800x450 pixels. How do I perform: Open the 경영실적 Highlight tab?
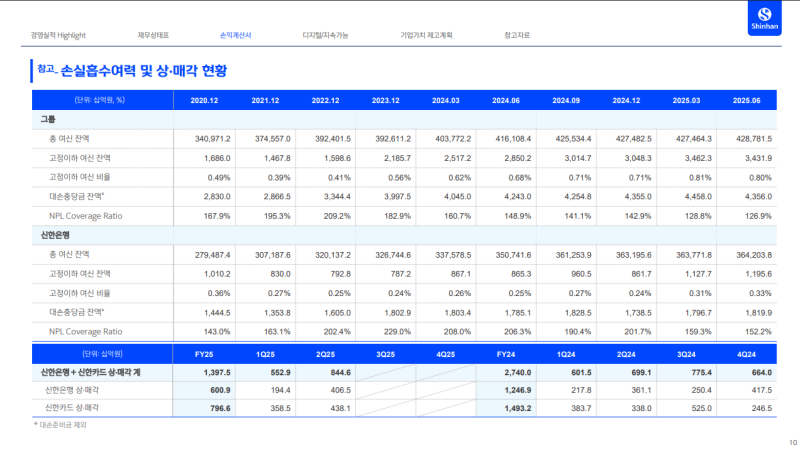click(58, 35)
